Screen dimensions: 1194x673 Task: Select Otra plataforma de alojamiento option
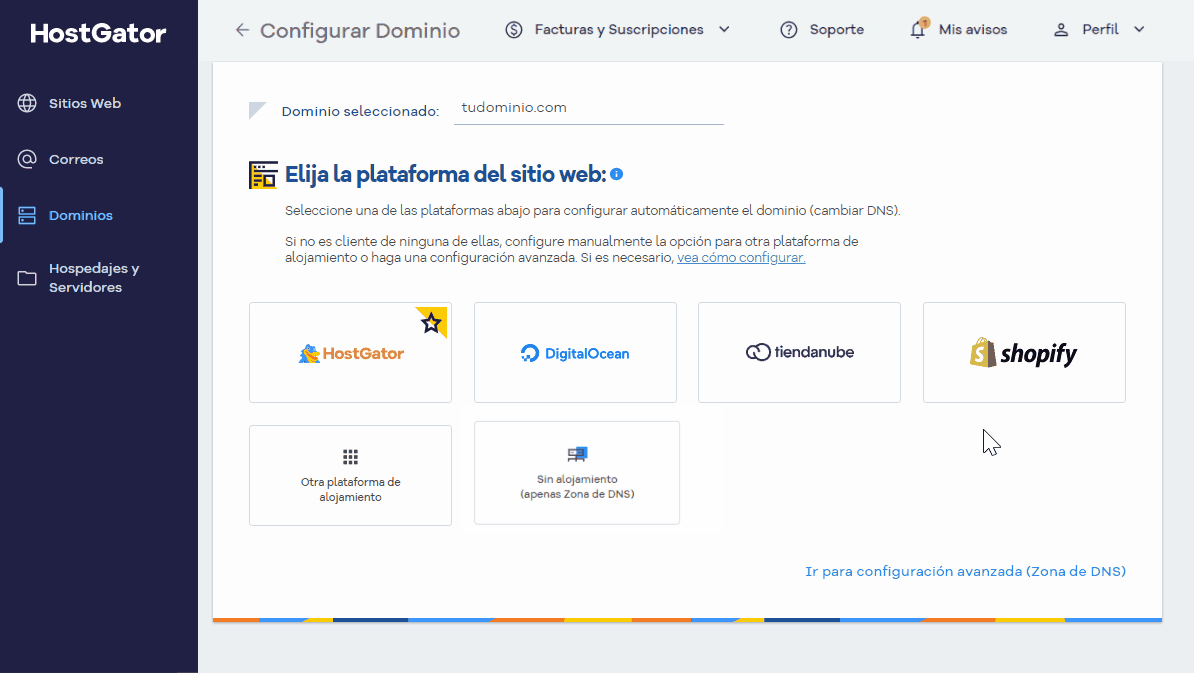click(350, 475)
